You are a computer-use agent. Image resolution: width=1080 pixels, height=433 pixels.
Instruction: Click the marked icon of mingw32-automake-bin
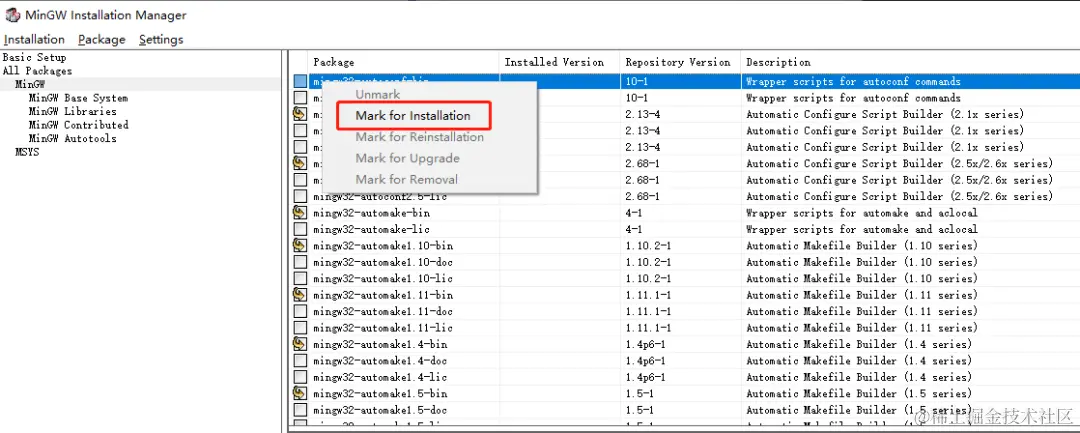click(x=300, y=212)
